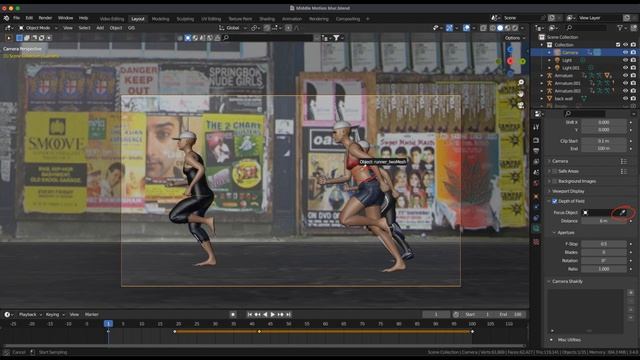Click the Blender logo icon
The height and width of the screenshot is (360, 640).
click(x=6, y=18)
